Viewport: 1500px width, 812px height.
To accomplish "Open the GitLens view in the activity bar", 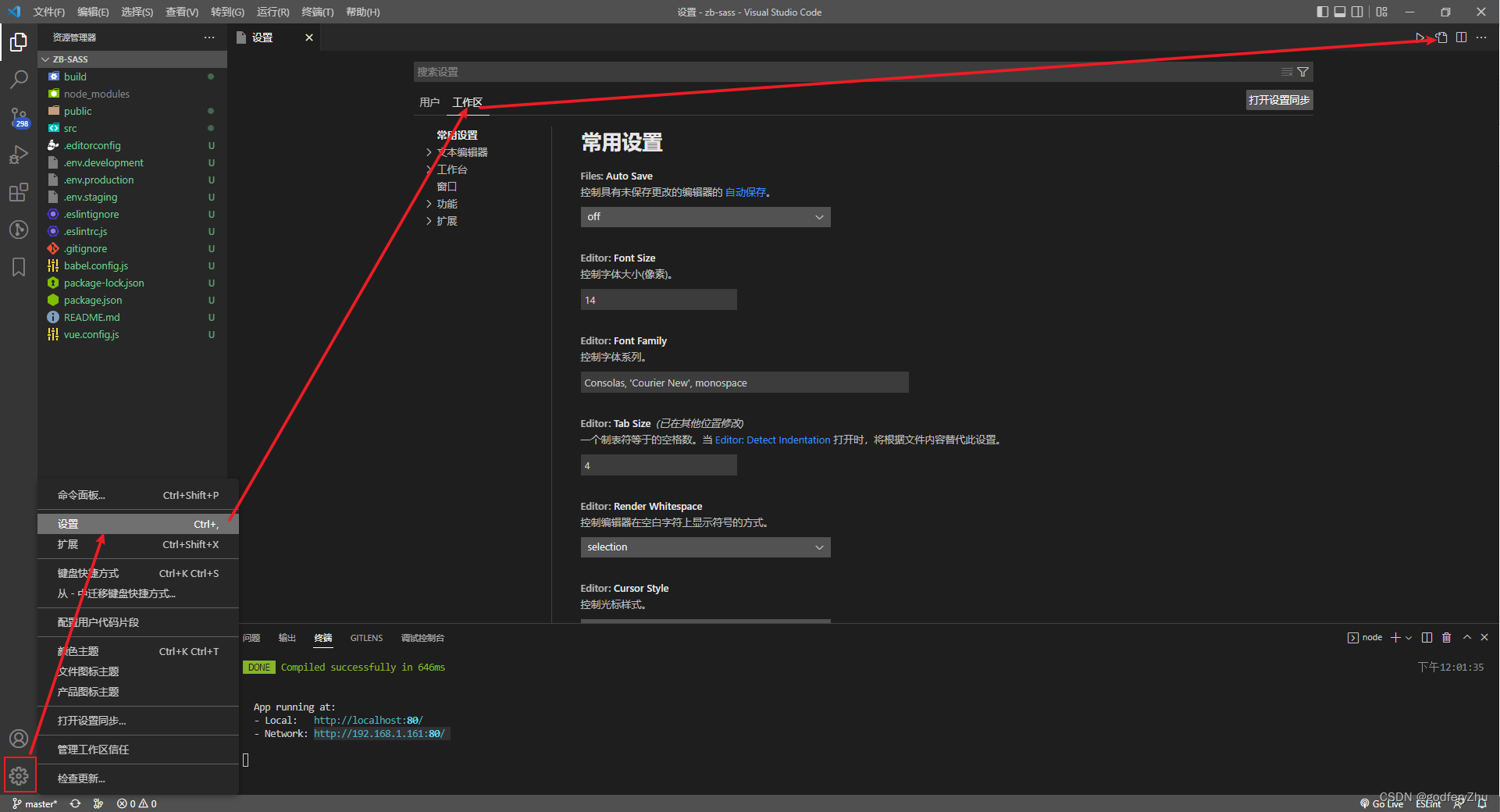I will coord(19,230).
